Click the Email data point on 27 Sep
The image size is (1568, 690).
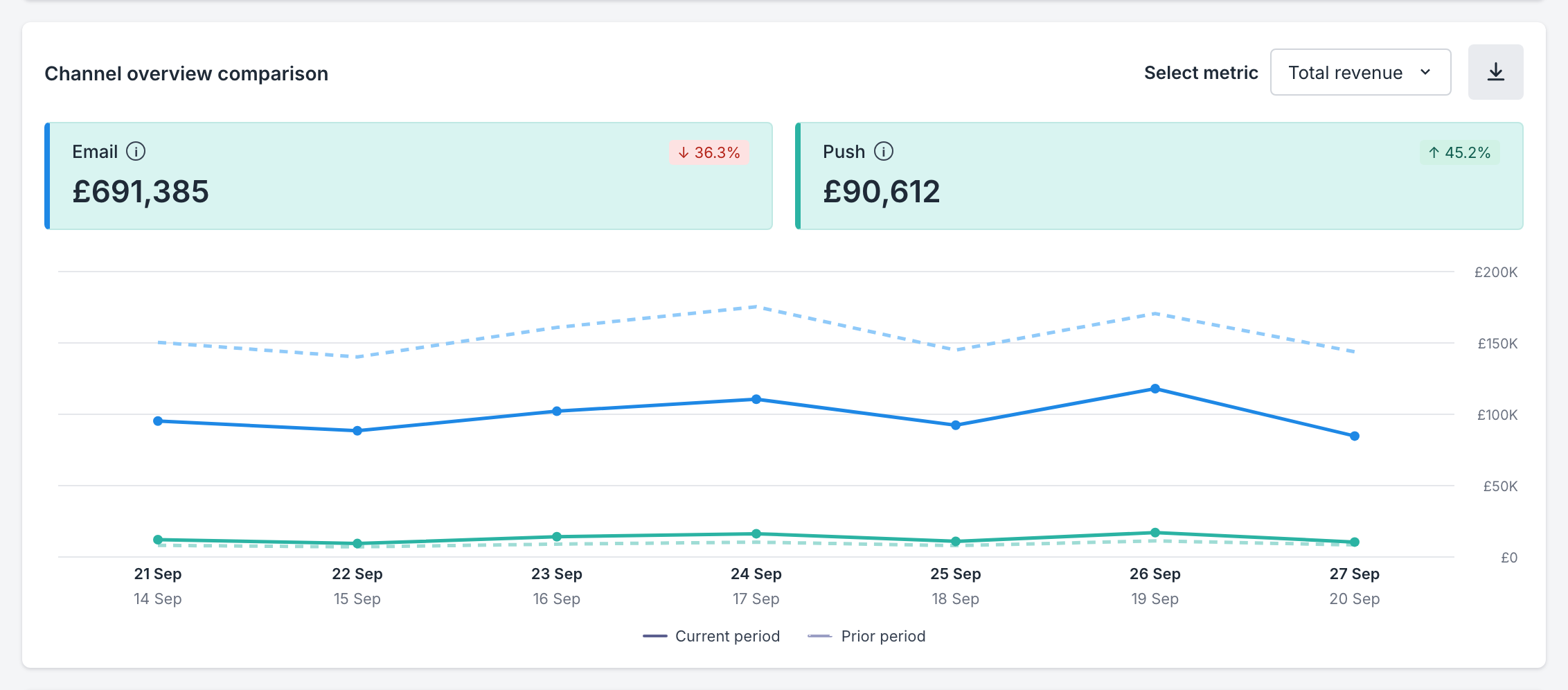pyautogui.click(x=1355, y=436)
